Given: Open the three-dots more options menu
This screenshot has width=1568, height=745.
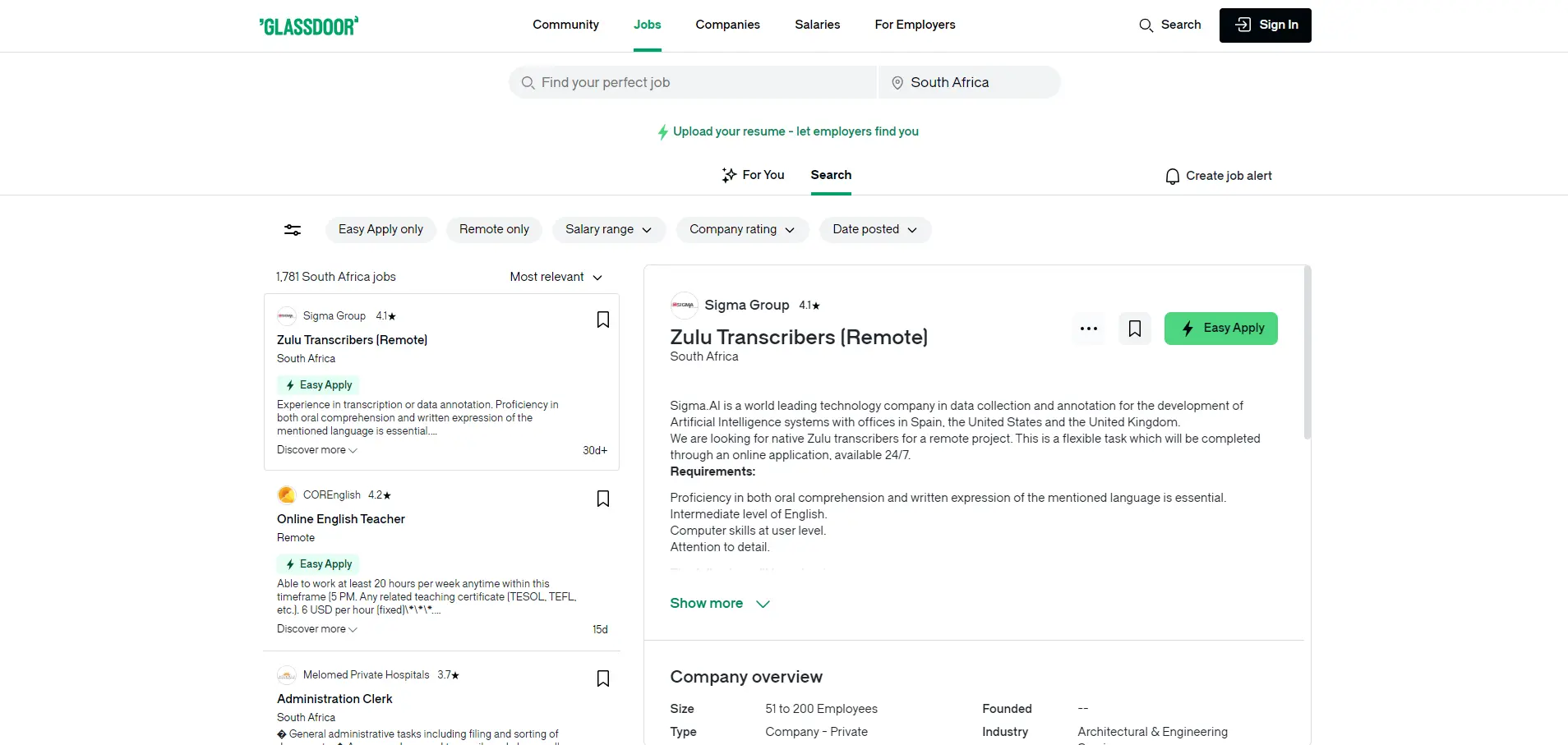Looking at the screenshot, I should coord(1089,329).
